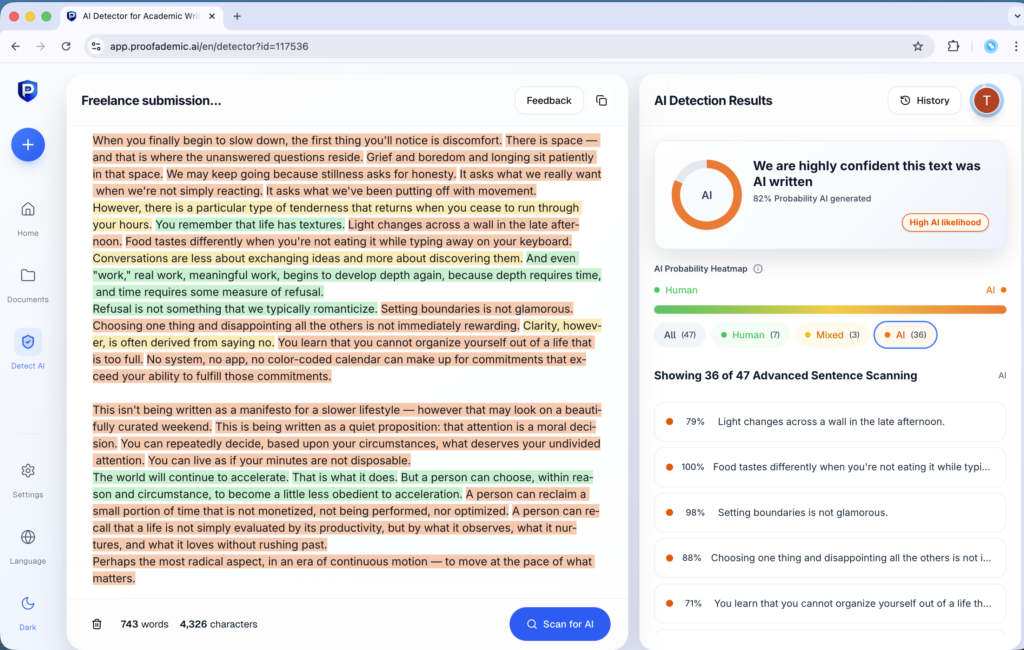Delete the text with the trash icon
1024x650 pixels.
(97, 624)
